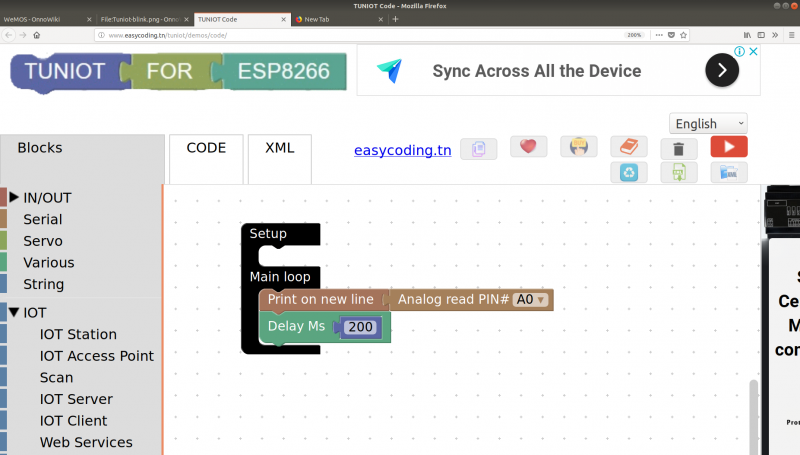This screenshot has width=800, height=455.
Task: Open the orange book documentation icon
Action: tap(629, 147)
